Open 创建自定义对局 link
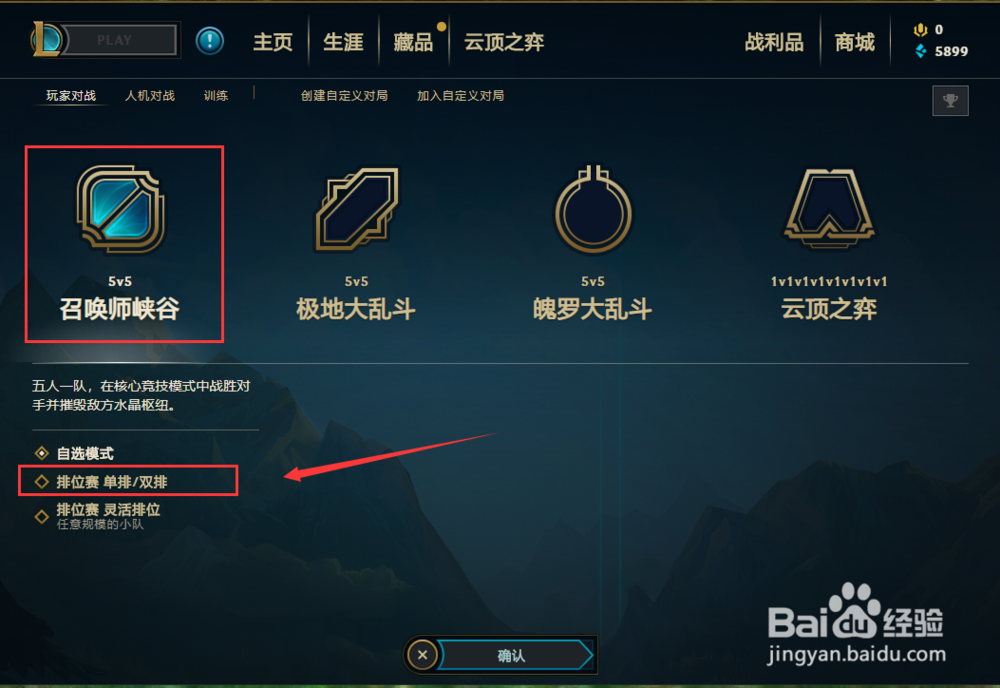The height and width of the screenshot is (688, 1000). pyautogui.click(x=344, y=96)
